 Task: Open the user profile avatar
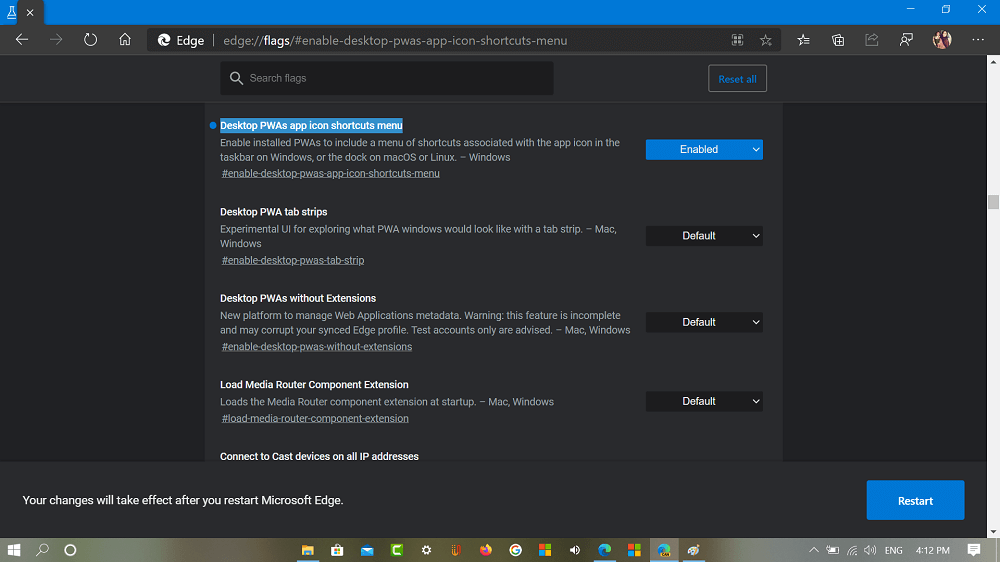coord(942,40)
